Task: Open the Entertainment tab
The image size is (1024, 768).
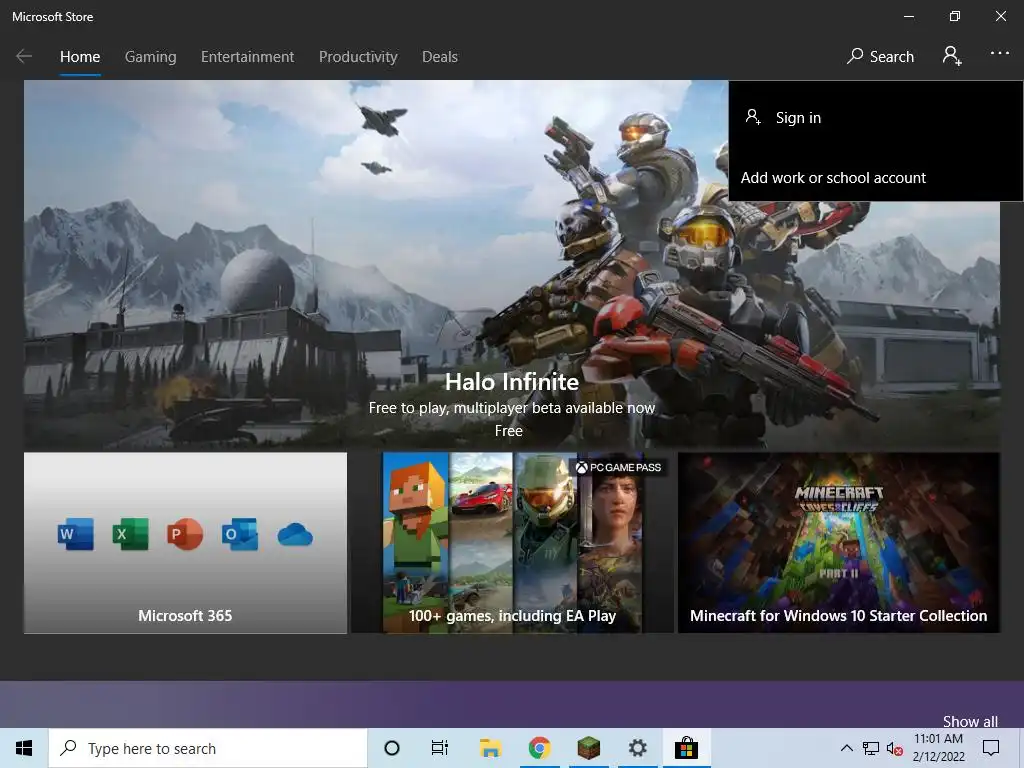Action: [248, 57]
